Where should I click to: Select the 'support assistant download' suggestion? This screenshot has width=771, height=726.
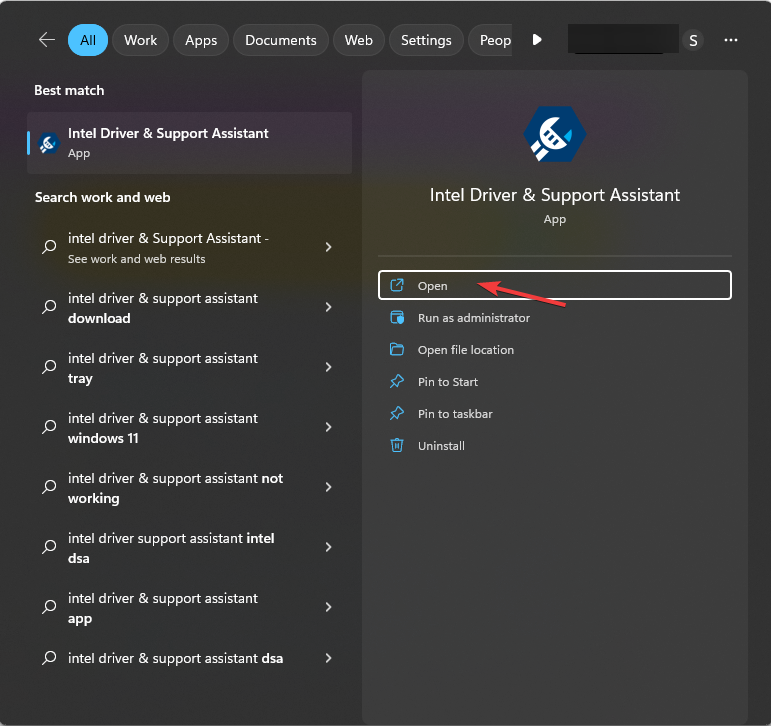click(189, 308)
